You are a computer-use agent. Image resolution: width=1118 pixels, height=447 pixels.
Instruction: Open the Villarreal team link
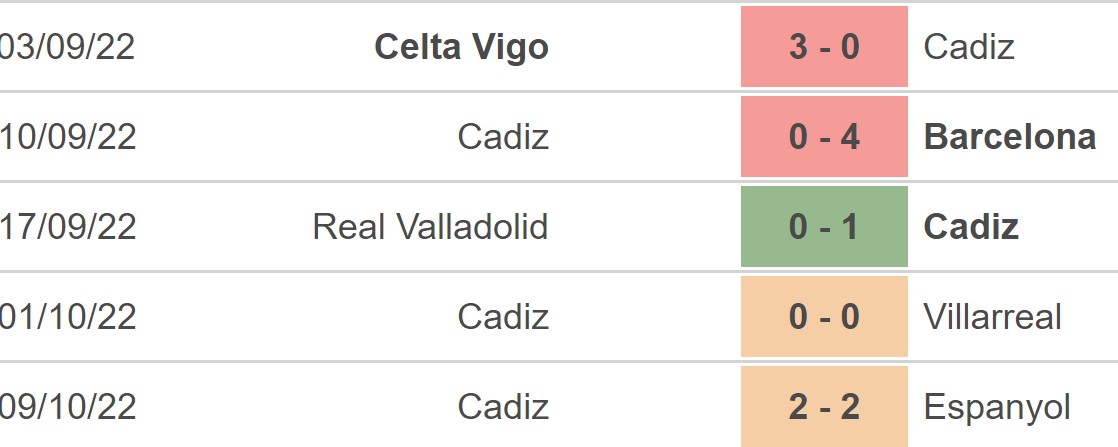click(x=992, y=317)
